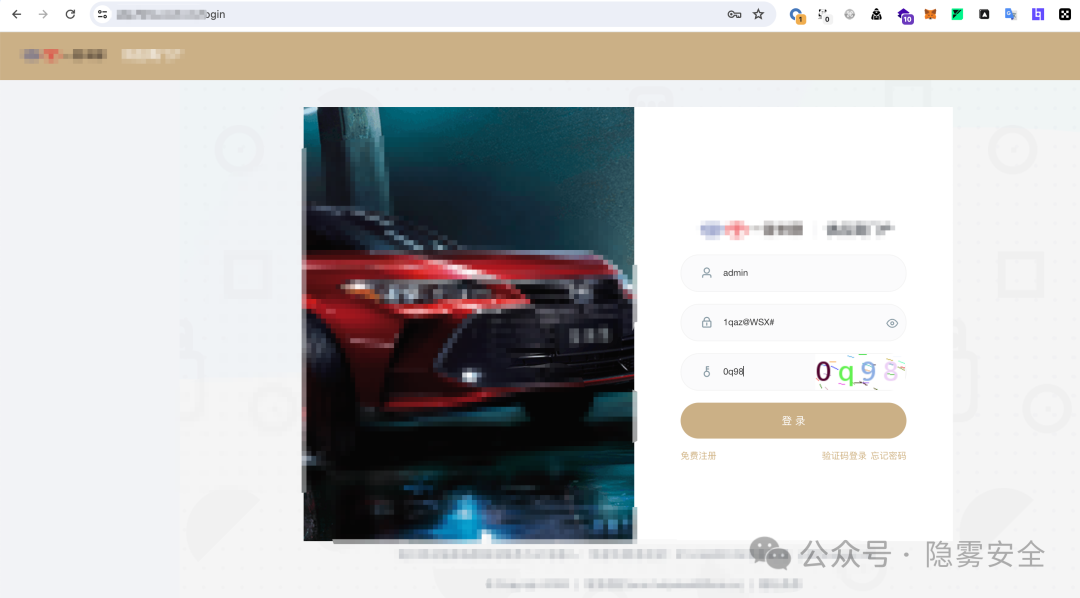Open the blue extension with orange badge
Image resolution: width=1080 pixels, height=598 pixels.
coord(797,15)
